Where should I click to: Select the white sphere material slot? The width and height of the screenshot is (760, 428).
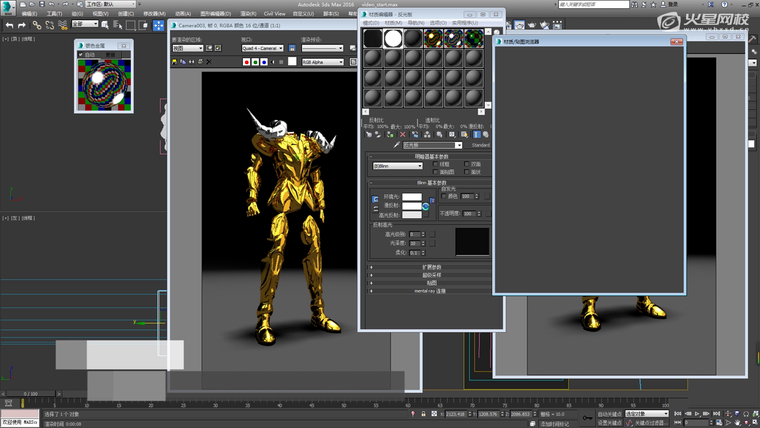[x=394, y=39]
